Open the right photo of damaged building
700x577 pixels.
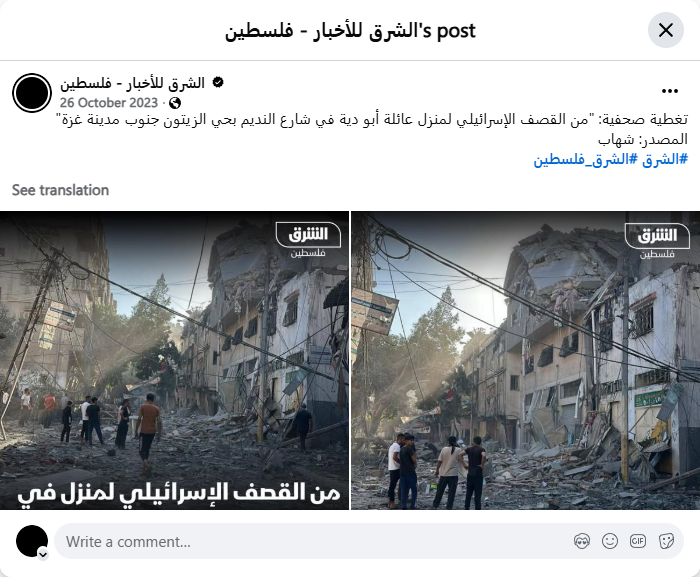tap(525, 360)
